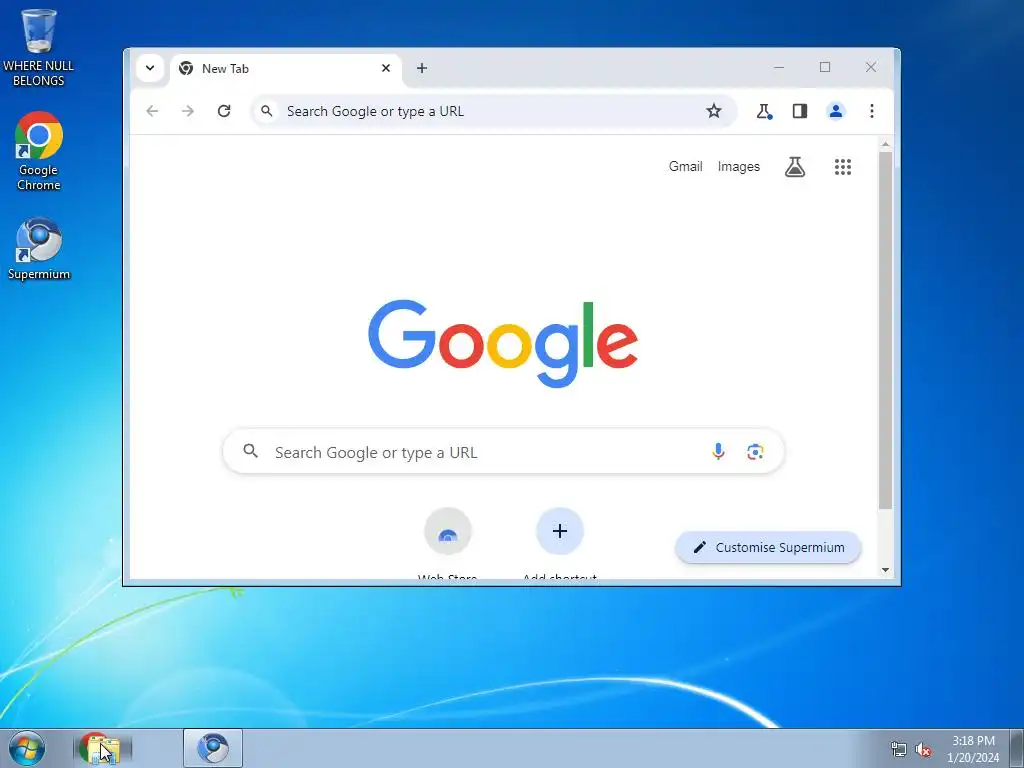Image resolution: width=1024 pixels, height=768 pixels.
Task: Start voice search with microphone
Action: (718, 451)
